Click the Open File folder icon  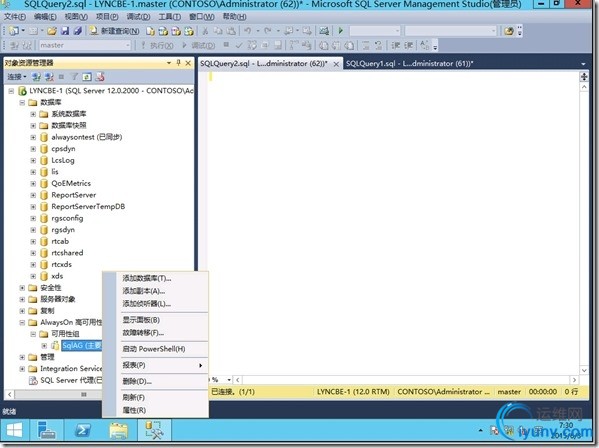click(52, 31)
